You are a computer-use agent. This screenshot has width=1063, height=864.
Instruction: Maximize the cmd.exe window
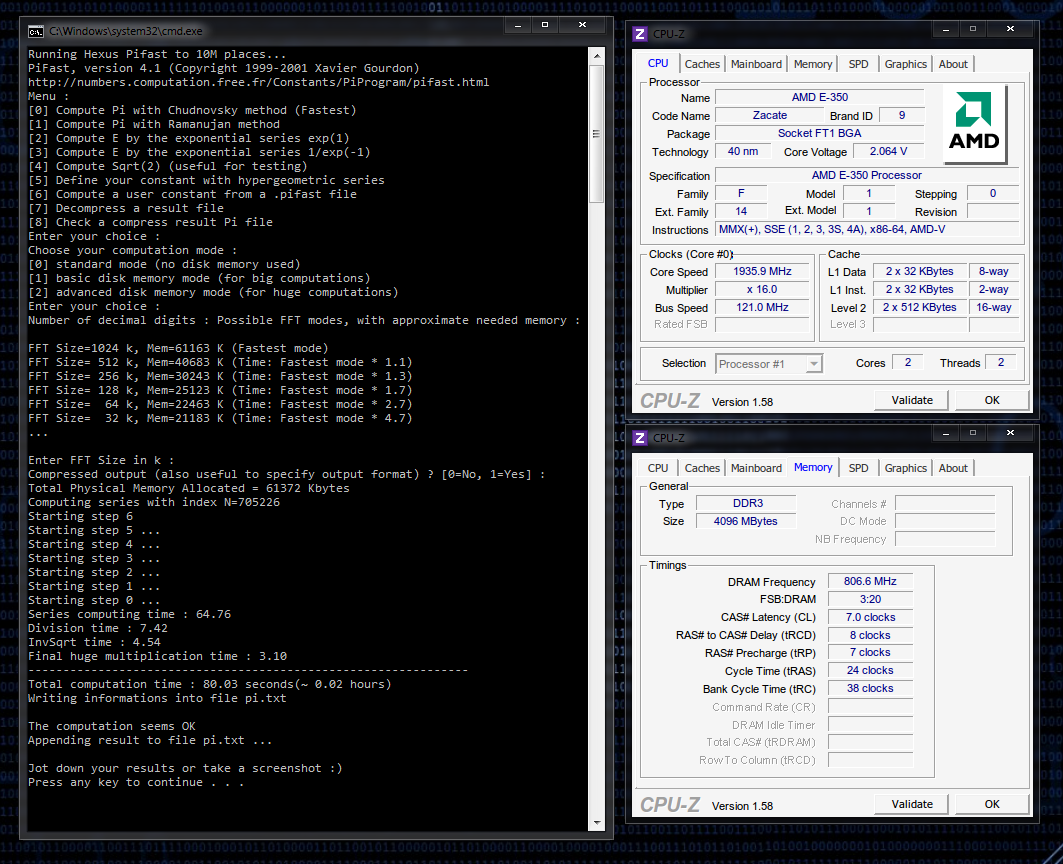click(545, 24)
